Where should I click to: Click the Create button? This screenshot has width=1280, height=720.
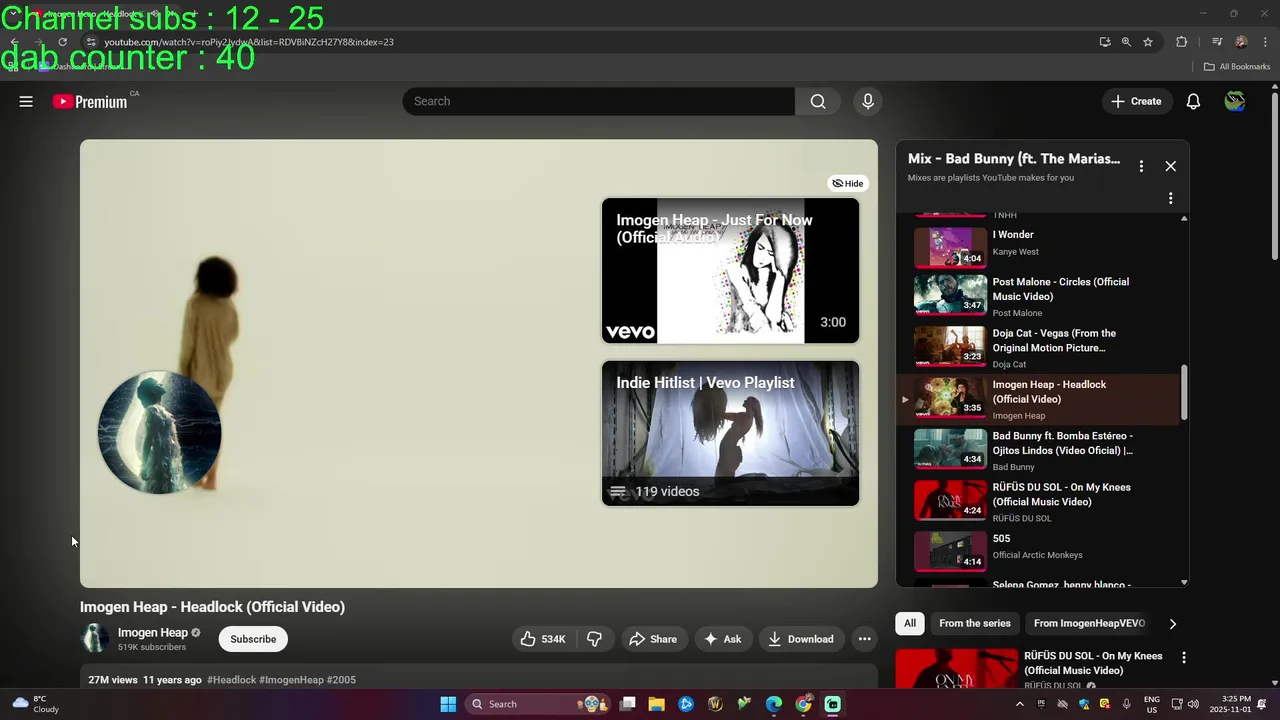pyautogui.click(x=1136, y=101)
